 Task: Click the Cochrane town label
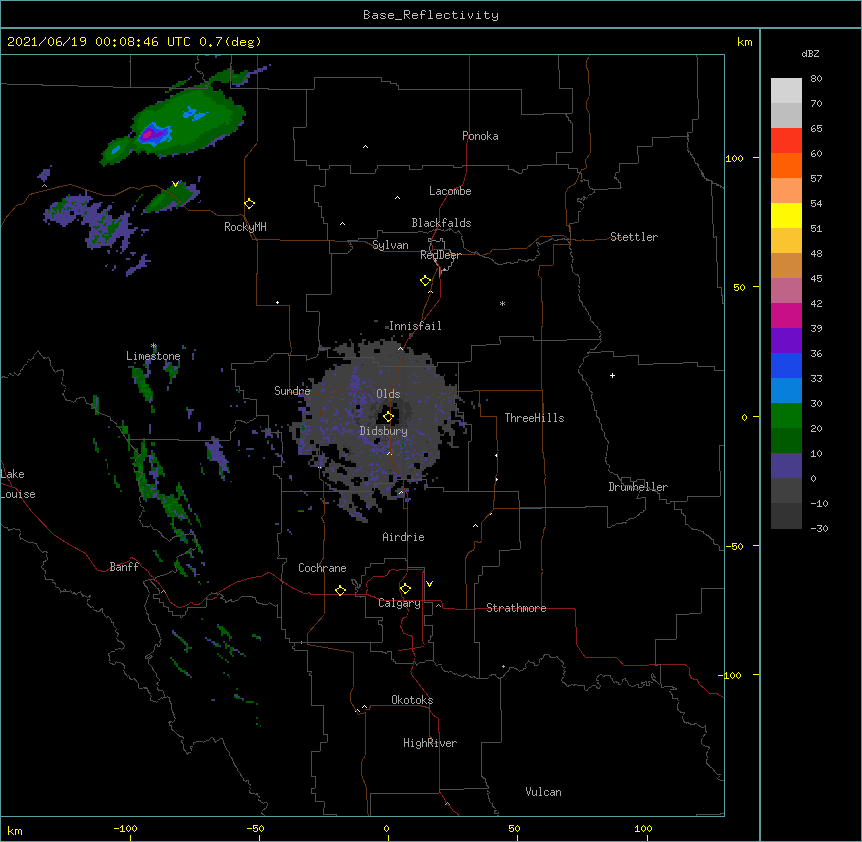322,568
